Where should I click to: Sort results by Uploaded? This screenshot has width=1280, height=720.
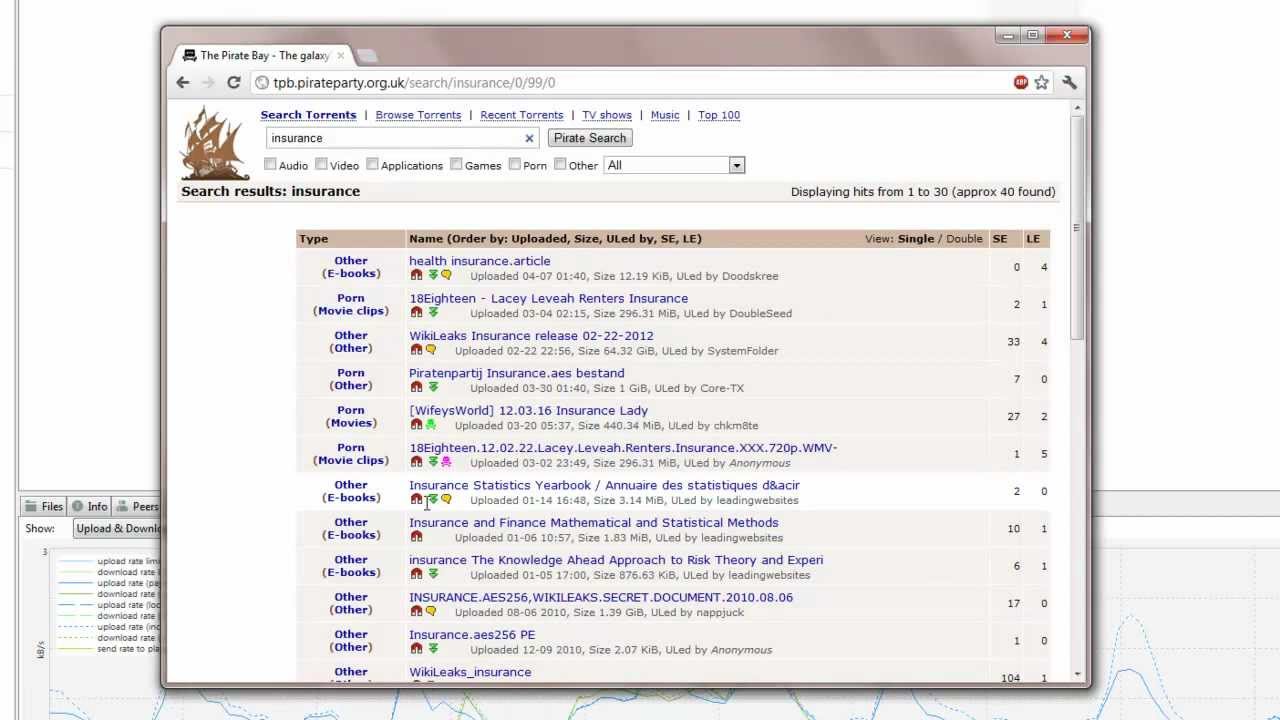(539, 239)
